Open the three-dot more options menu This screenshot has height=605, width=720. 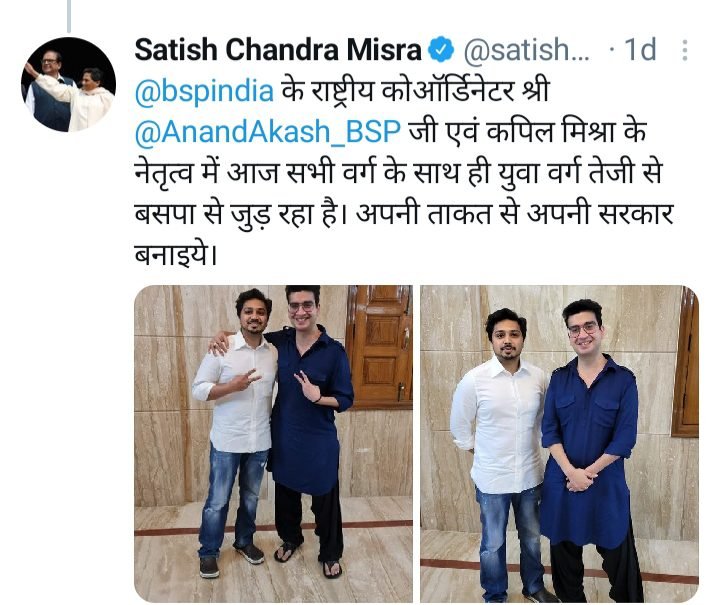coord(685,50)
